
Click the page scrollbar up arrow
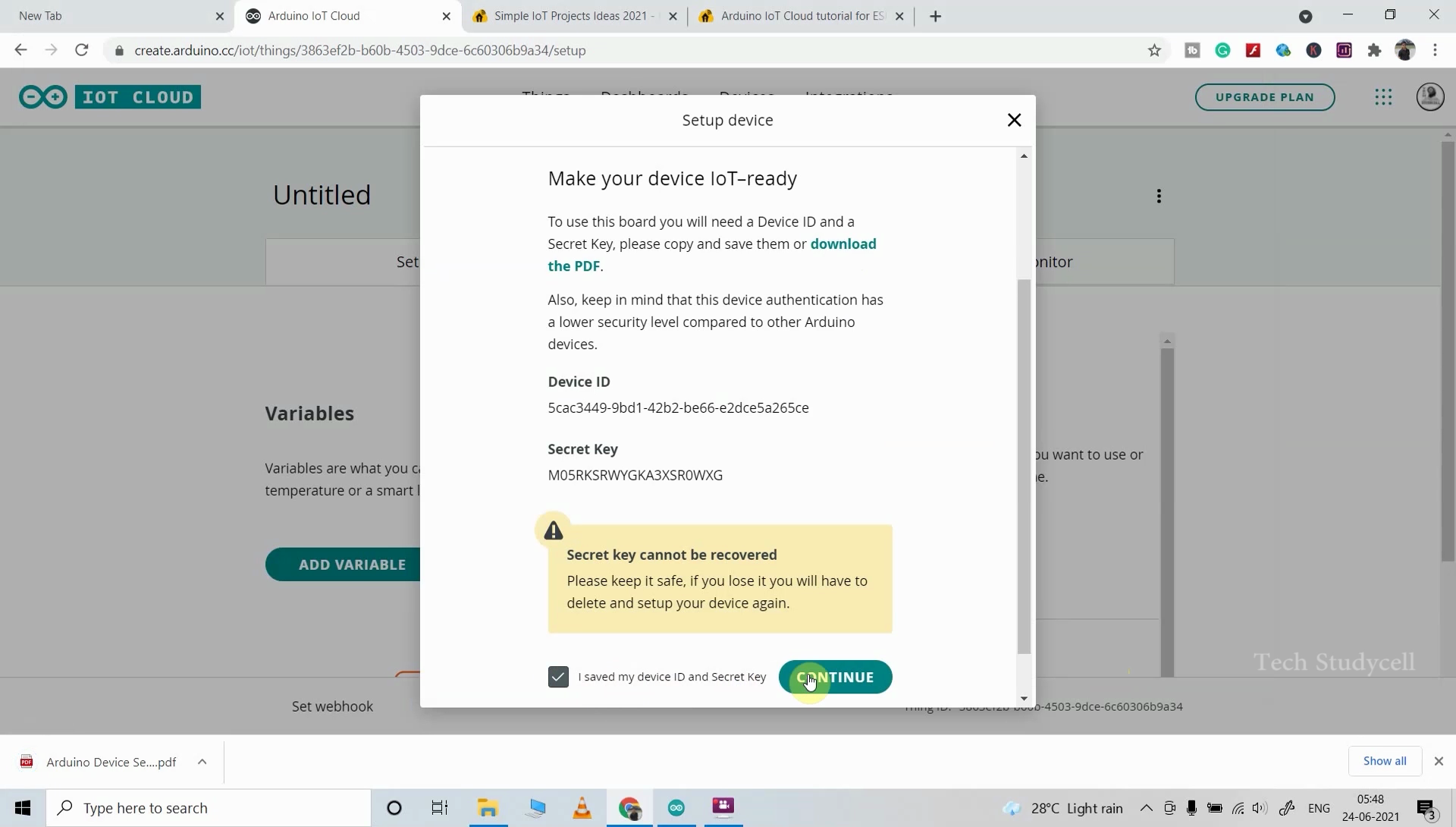(1448, 134)
